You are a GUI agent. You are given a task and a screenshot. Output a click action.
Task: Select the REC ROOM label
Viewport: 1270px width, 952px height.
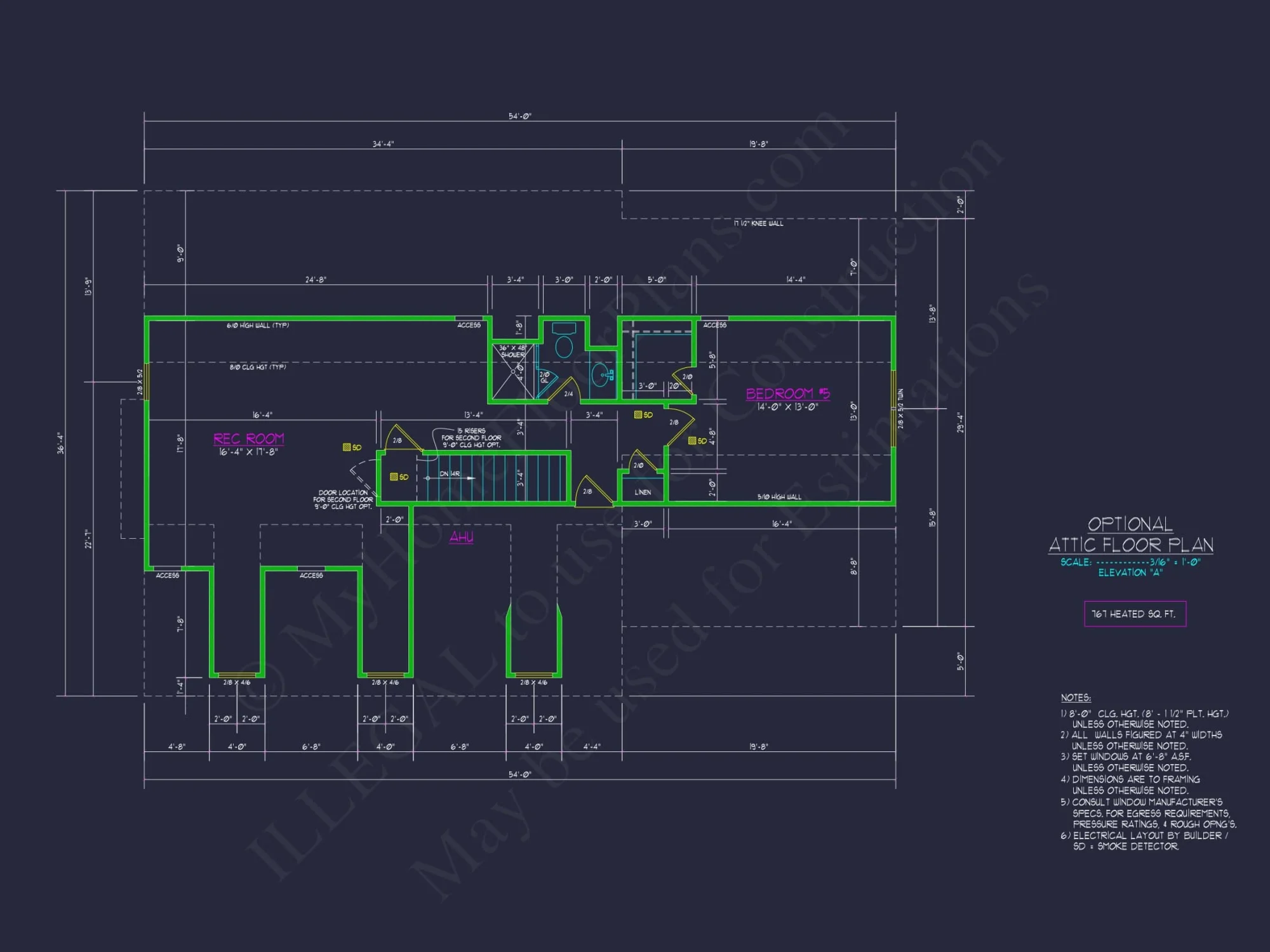248,439
